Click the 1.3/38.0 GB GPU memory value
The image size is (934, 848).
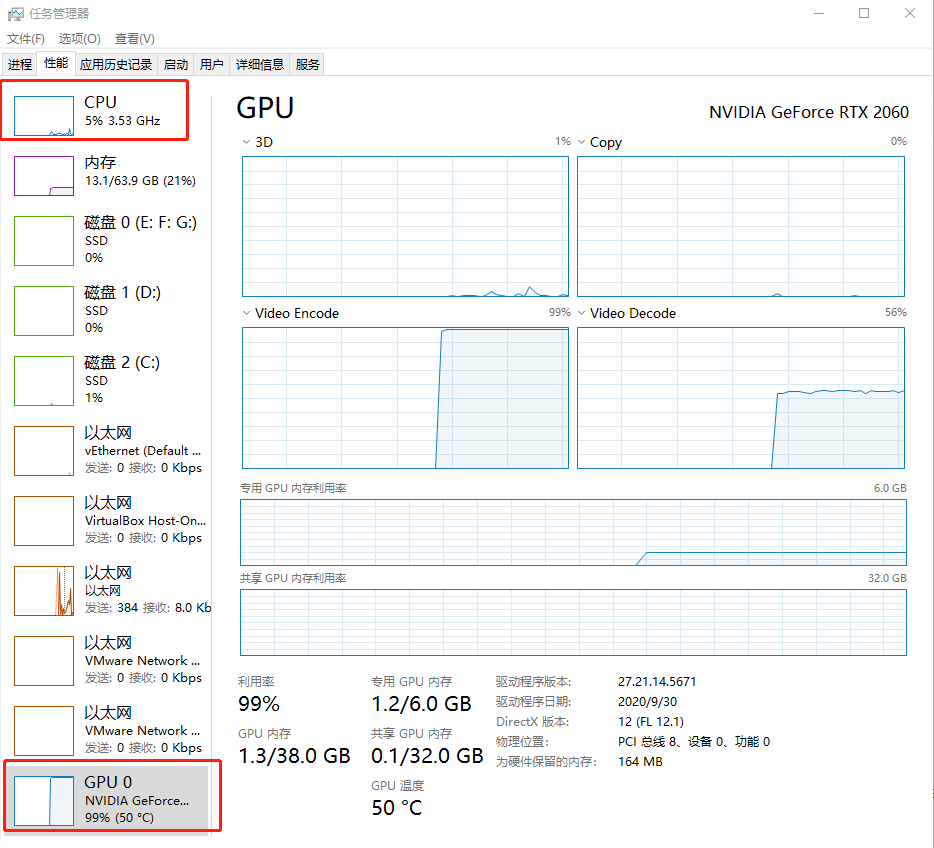[x=294, y=756]
